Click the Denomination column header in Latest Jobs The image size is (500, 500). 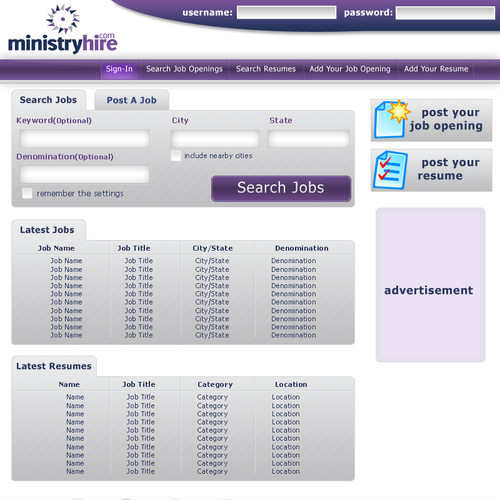tap(302, 248)
